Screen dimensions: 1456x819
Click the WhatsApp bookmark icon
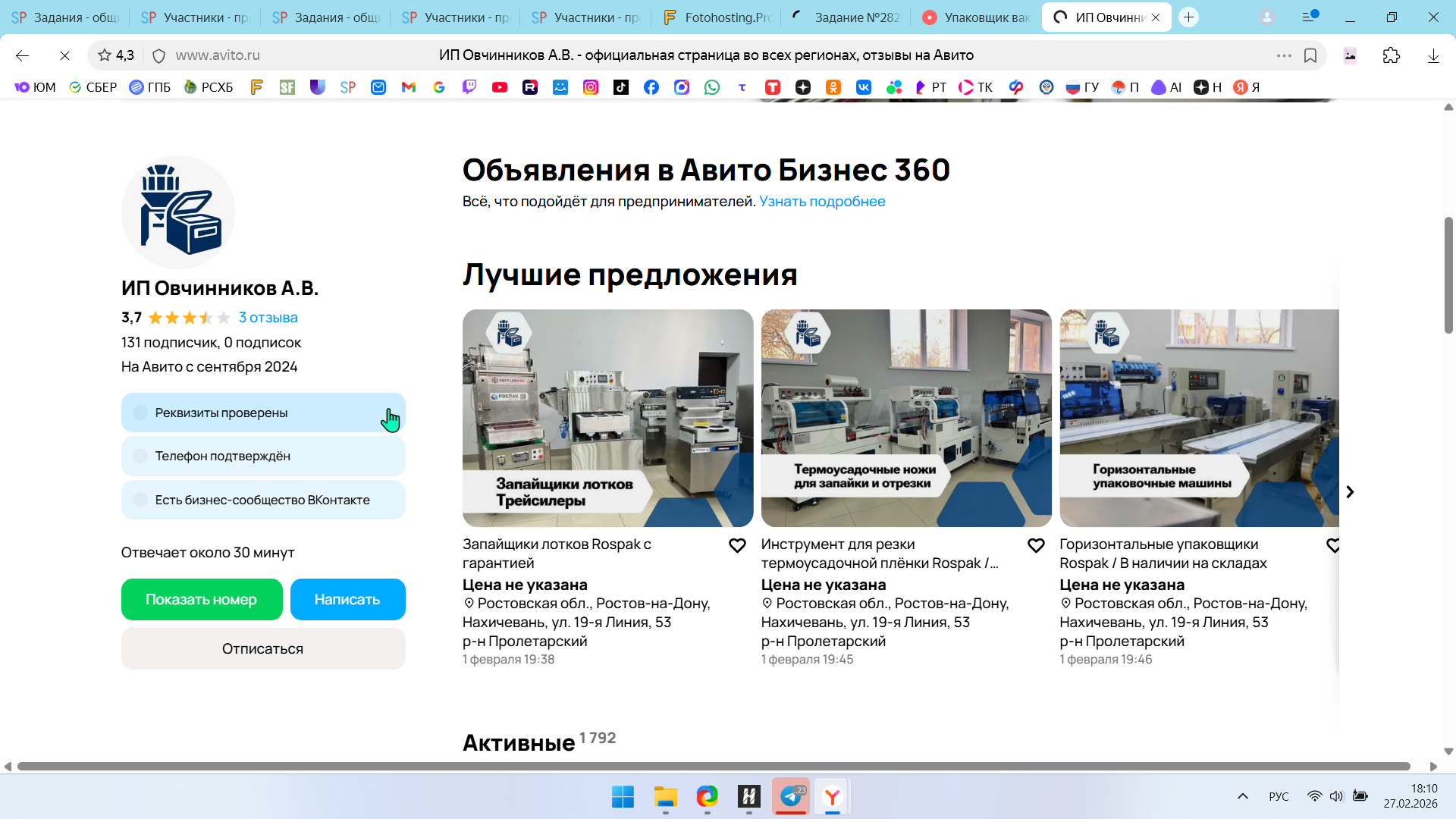pyautogui.click(x=712, y=87)
